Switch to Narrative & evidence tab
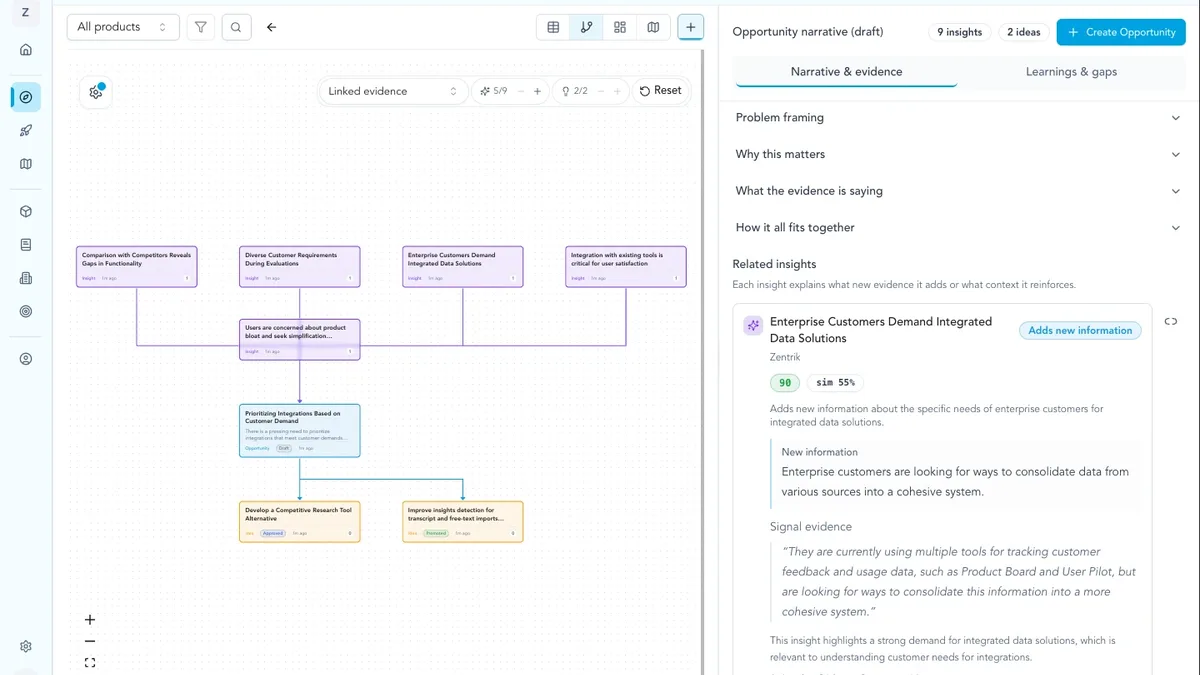 click(x=846, y=72)
